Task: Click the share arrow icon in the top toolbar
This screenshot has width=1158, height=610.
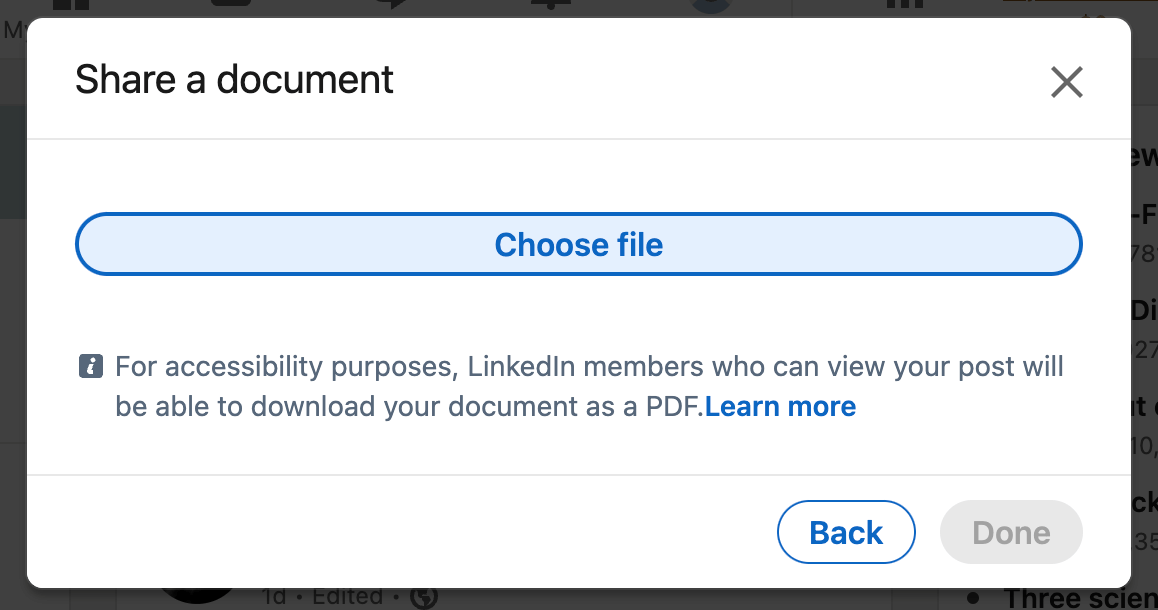Action: 393,5
